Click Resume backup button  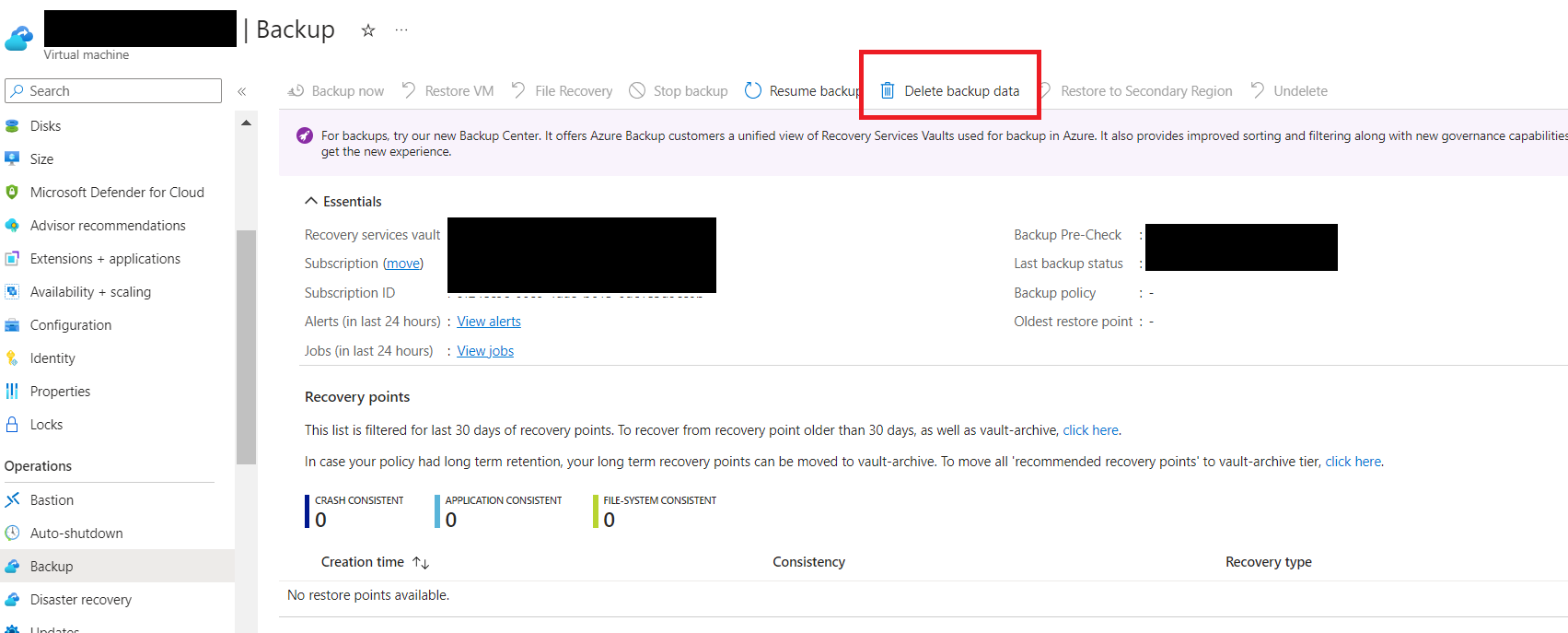(x=803, y=91)
